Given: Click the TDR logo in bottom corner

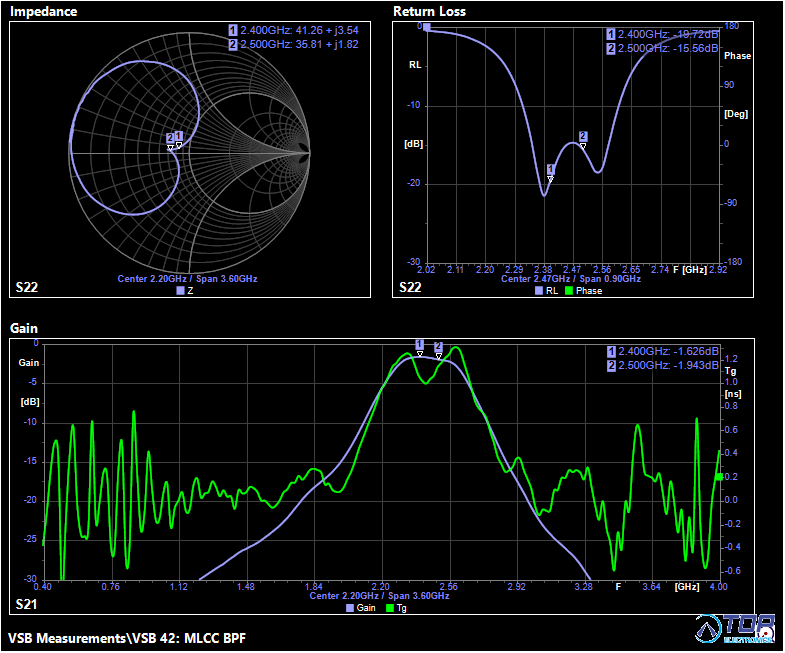Looking at the screenshot, I should coord(735,628).
